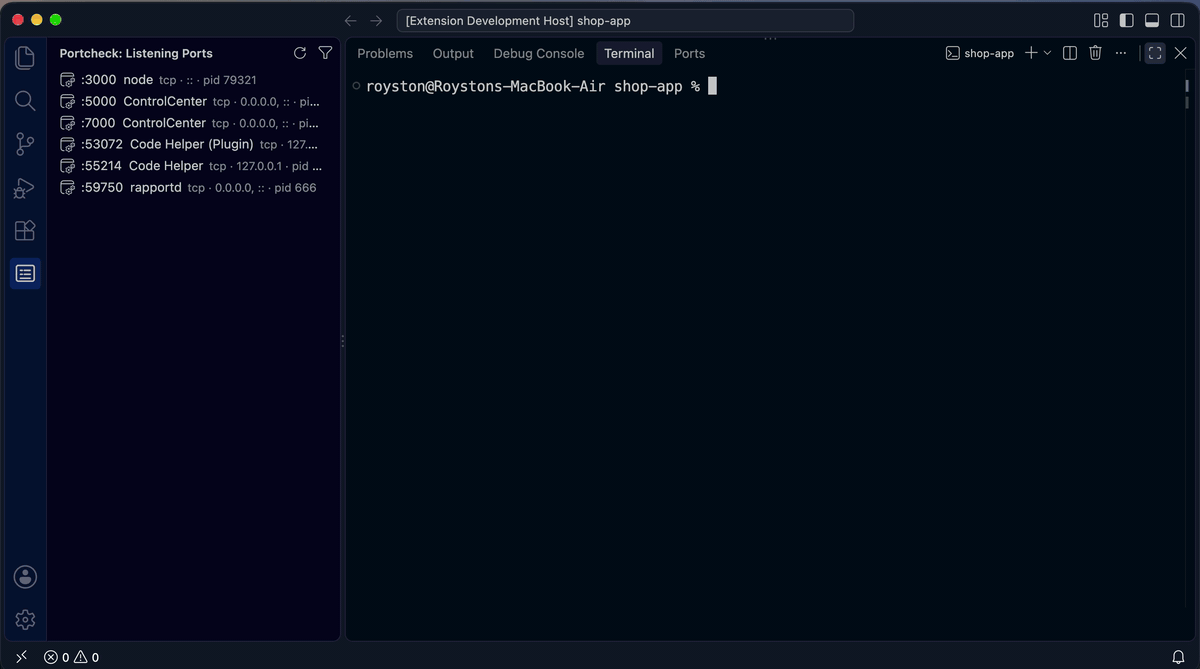Kill the terminal with trash icon
This screenshot has width=1200, height=669.
coord(1095,53)
